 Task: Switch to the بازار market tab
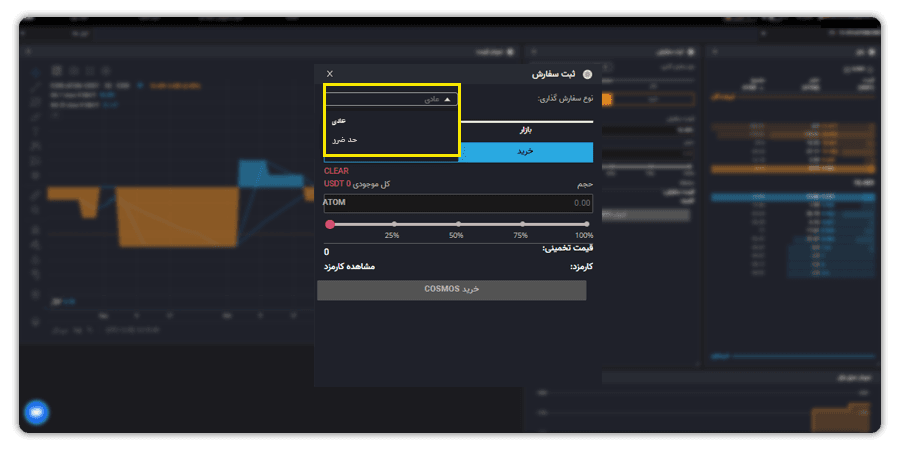coord(526,130)
